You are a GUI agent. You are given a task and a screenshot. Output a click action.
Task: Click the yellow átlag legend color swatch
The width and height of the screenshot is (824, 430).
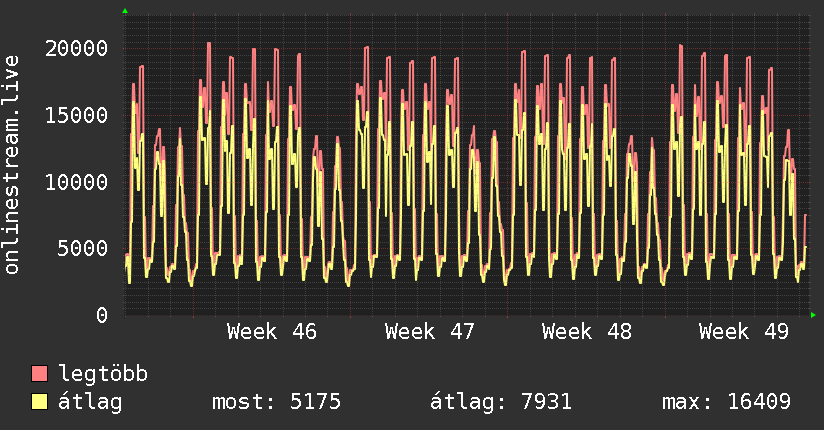(39, 402)
